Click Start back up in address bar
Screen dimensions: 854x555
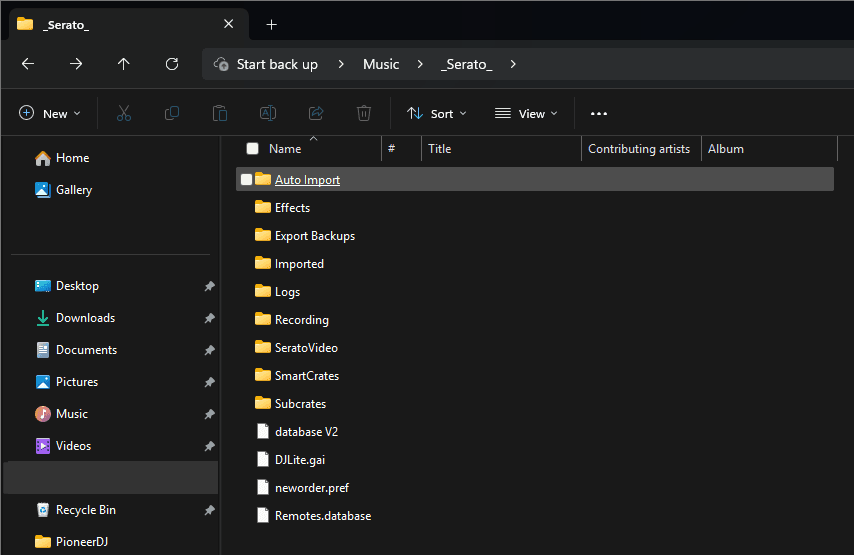coord(277,64)
